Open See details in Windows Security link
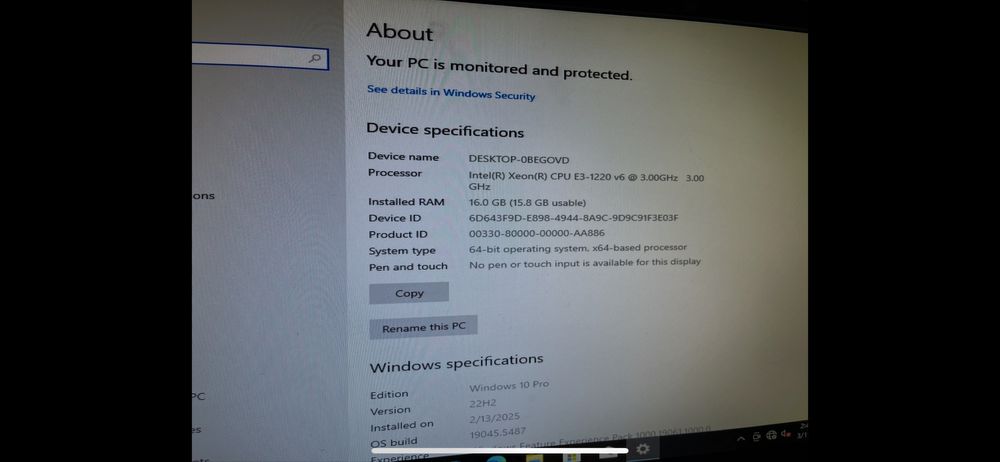This screenshot has height=462, width=1000. (451, 93)
